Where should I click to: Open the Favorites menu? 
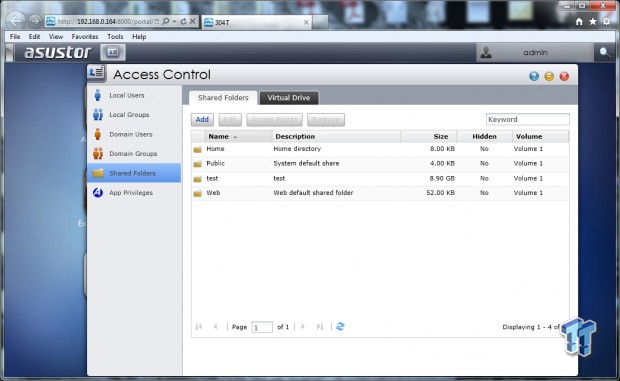click(85, 36)
